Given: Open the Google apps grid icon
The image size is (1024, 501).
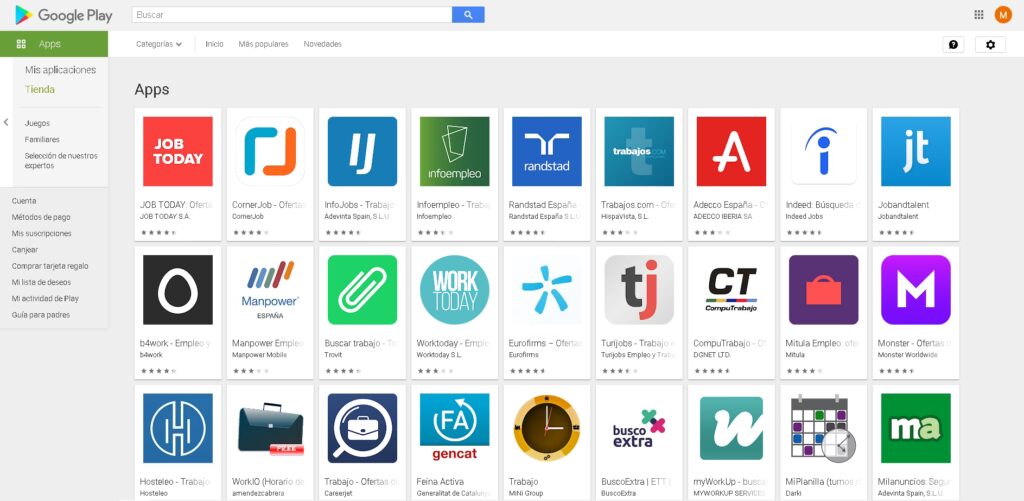Looking at the screenshot, I should click(978, 15).
